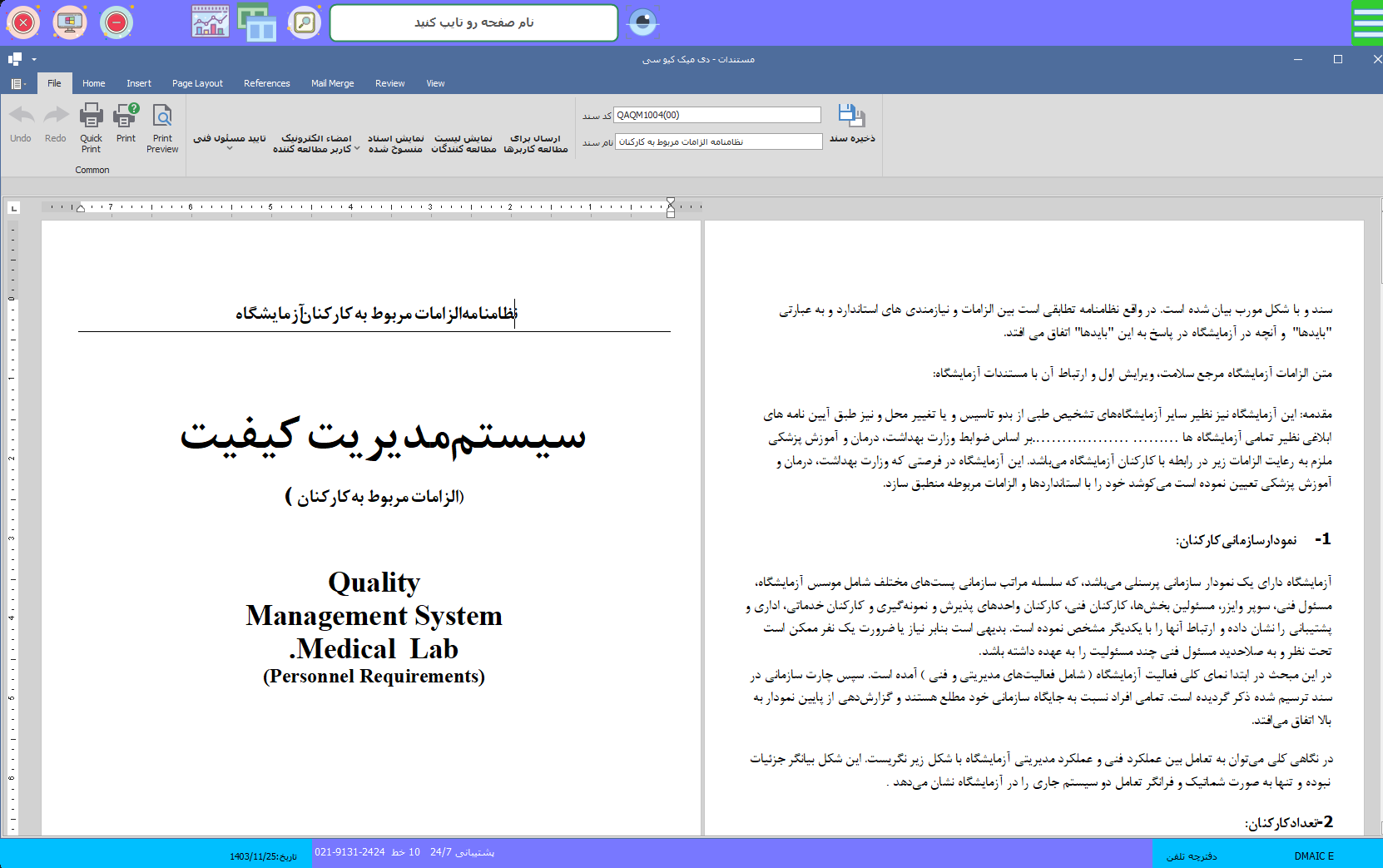Click the magnifier search icon in top bar

[305, 22]
